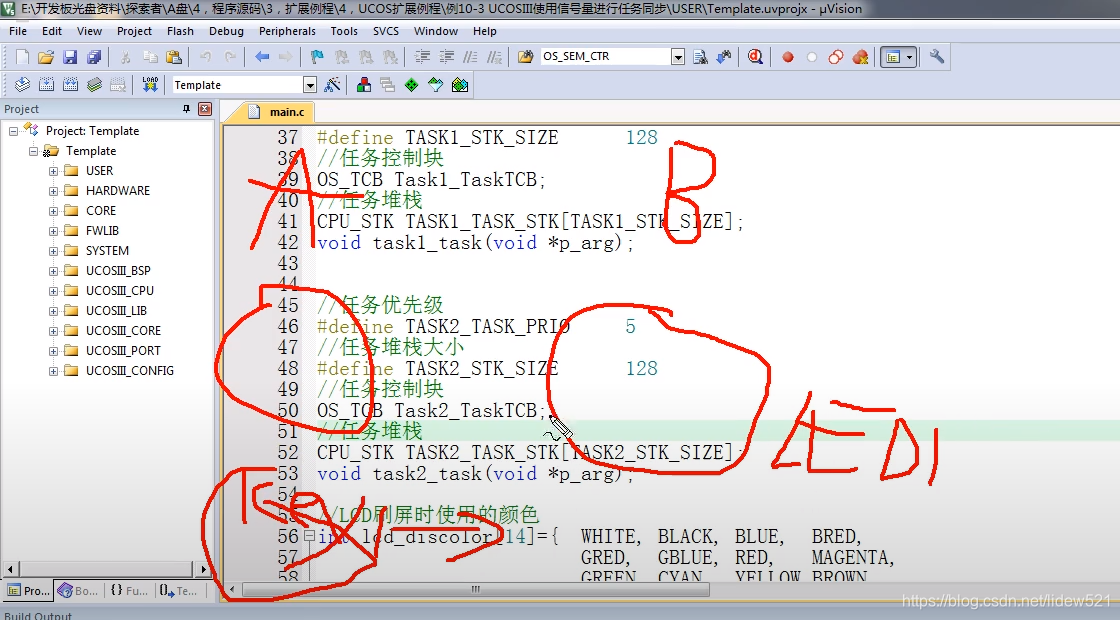Click the Find icon beside the search box
Screen dimensions: 1120x620
click(x=700, y=57)
